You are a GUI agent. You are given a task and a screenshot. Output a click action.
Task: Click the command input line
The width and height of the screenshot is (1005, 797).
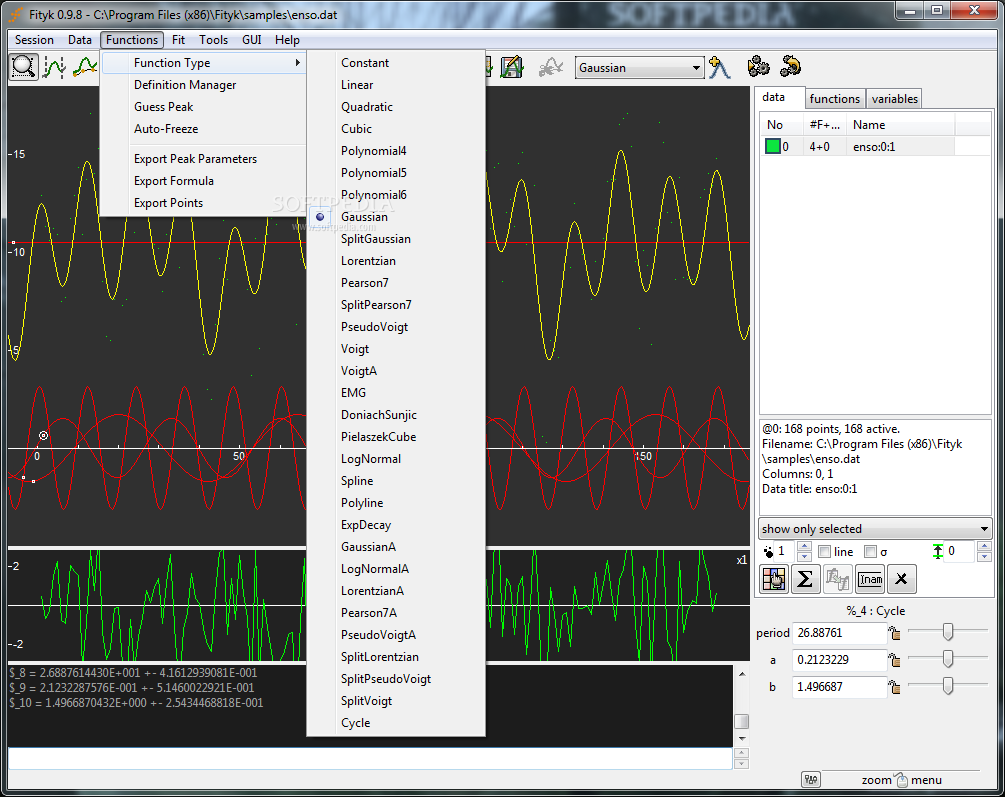click(x=370, y=759)
